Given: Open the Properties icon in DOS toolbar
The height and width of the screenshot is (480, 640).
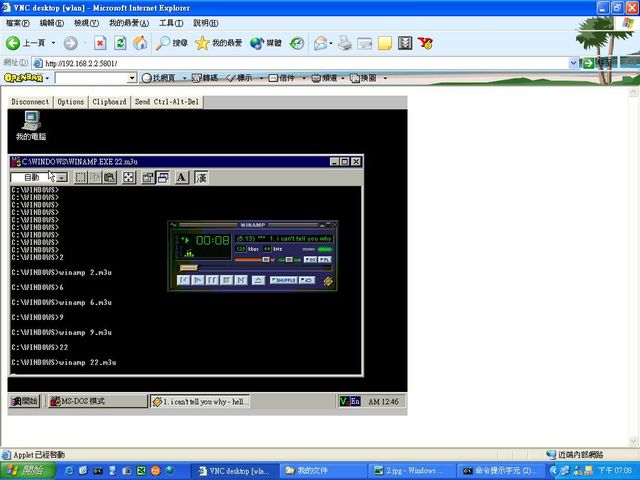Looking at the screenshot, I should tap(148, 177).
